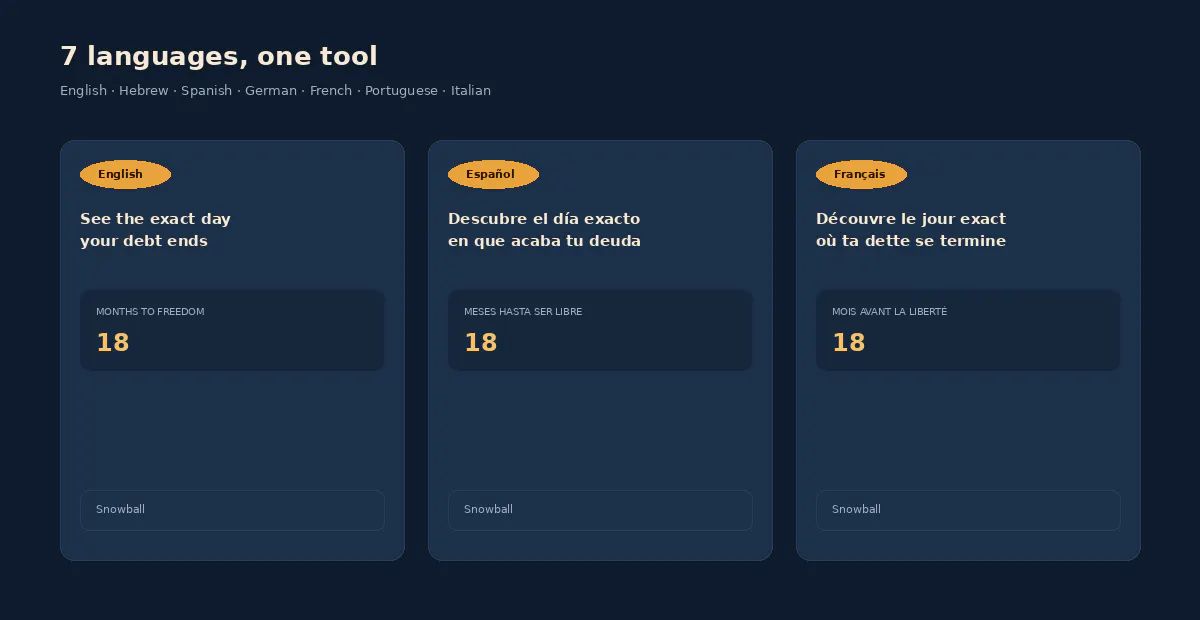Select the Snowball field in the English card
This screenshot has height=620, width=1200.
tap(232, 510)
